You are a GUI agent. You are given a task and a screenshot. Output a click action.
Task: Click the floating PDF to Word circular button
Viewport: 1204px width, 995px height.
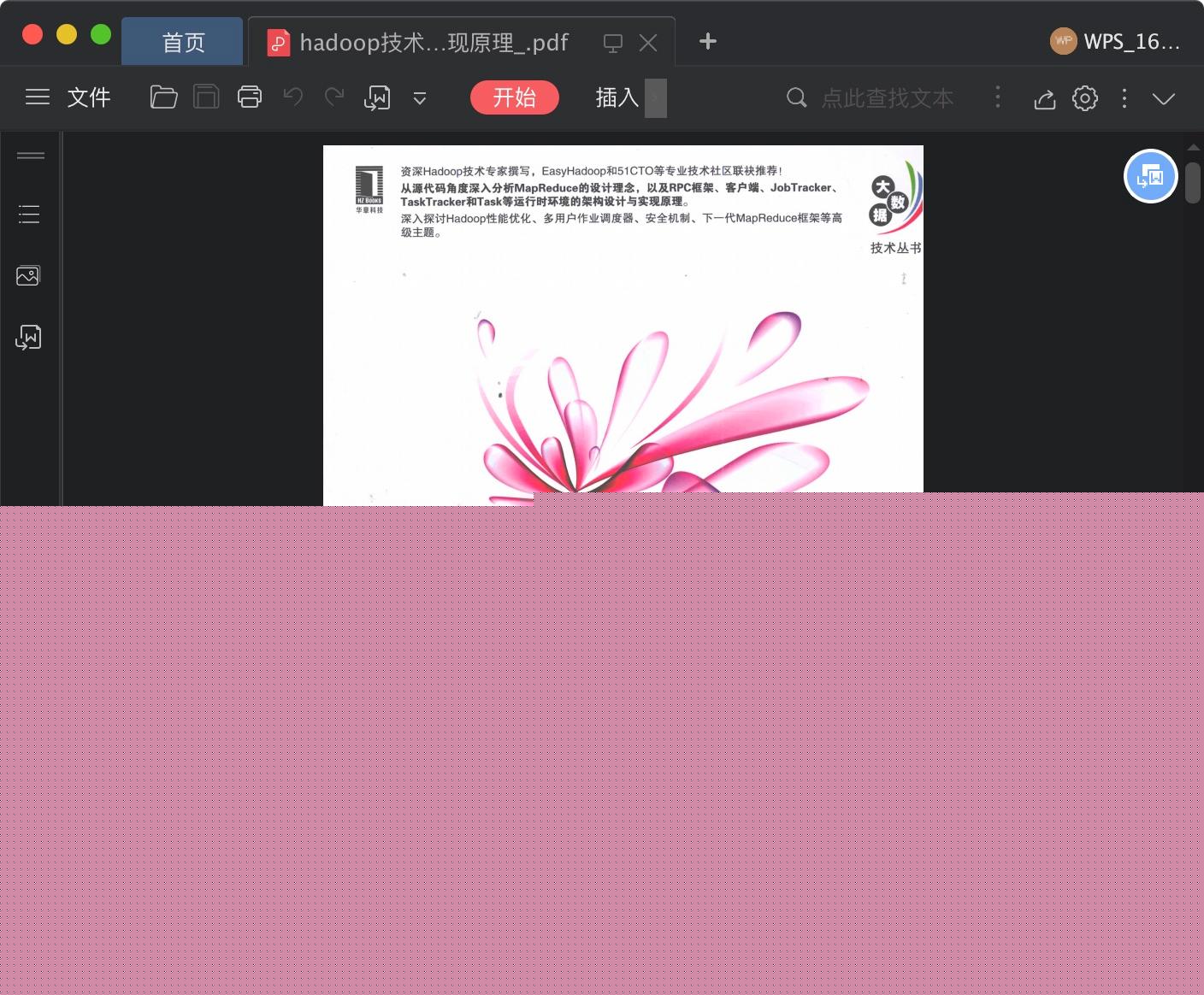coord(1151,176)
